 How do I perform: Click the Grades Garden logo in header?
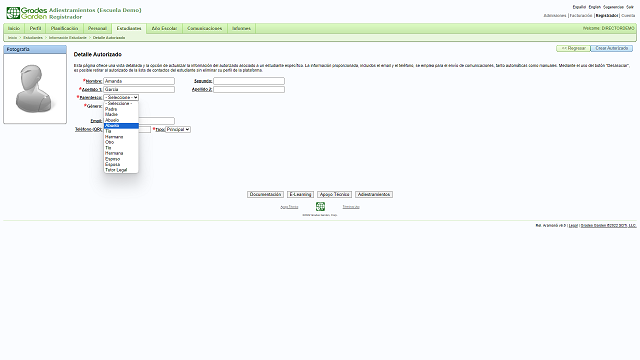(x=27, y=13)
